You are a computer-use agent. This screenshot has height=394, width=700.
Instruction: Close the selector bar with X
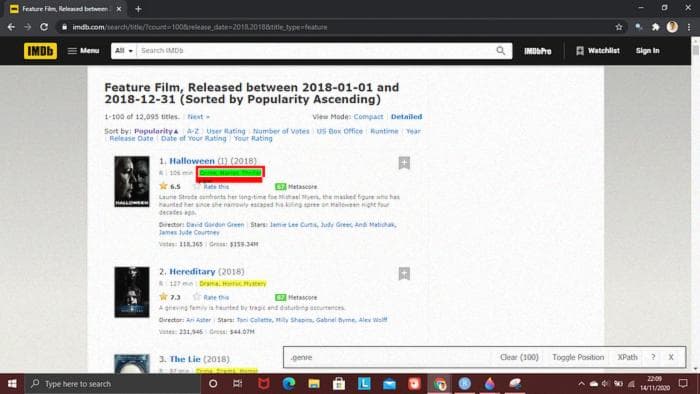pyautogui.click(x=671, y=357)
